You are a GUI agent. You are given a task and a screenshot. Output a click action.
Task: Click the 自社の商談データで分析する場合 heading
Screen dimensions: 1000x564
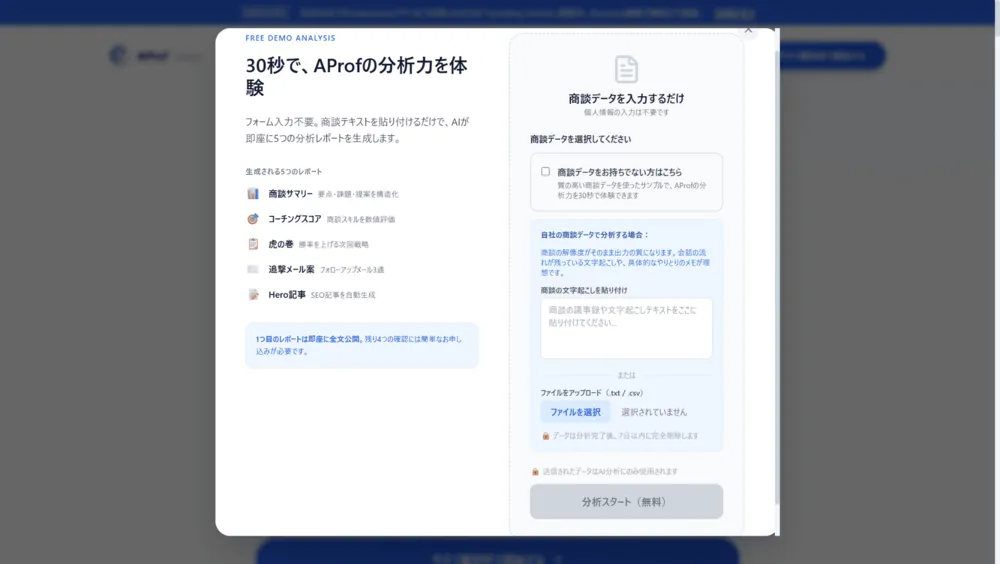click(x=594, y=235)
